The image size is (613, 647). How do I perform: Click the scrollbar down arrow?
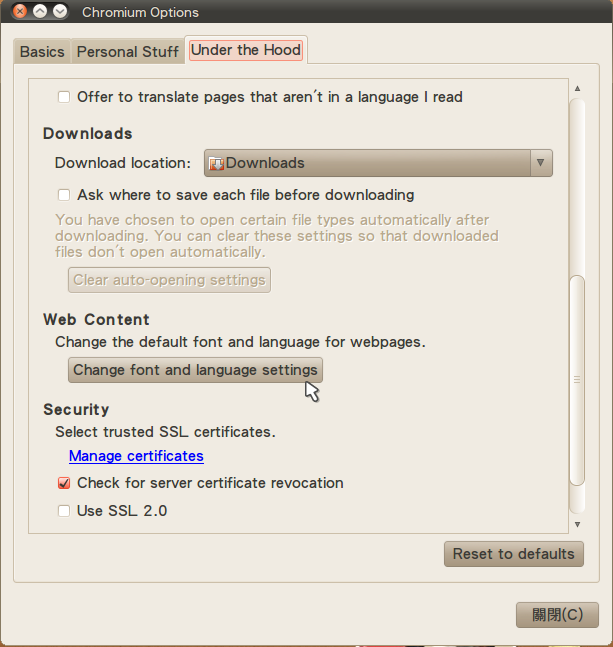(x=578, y=524)
